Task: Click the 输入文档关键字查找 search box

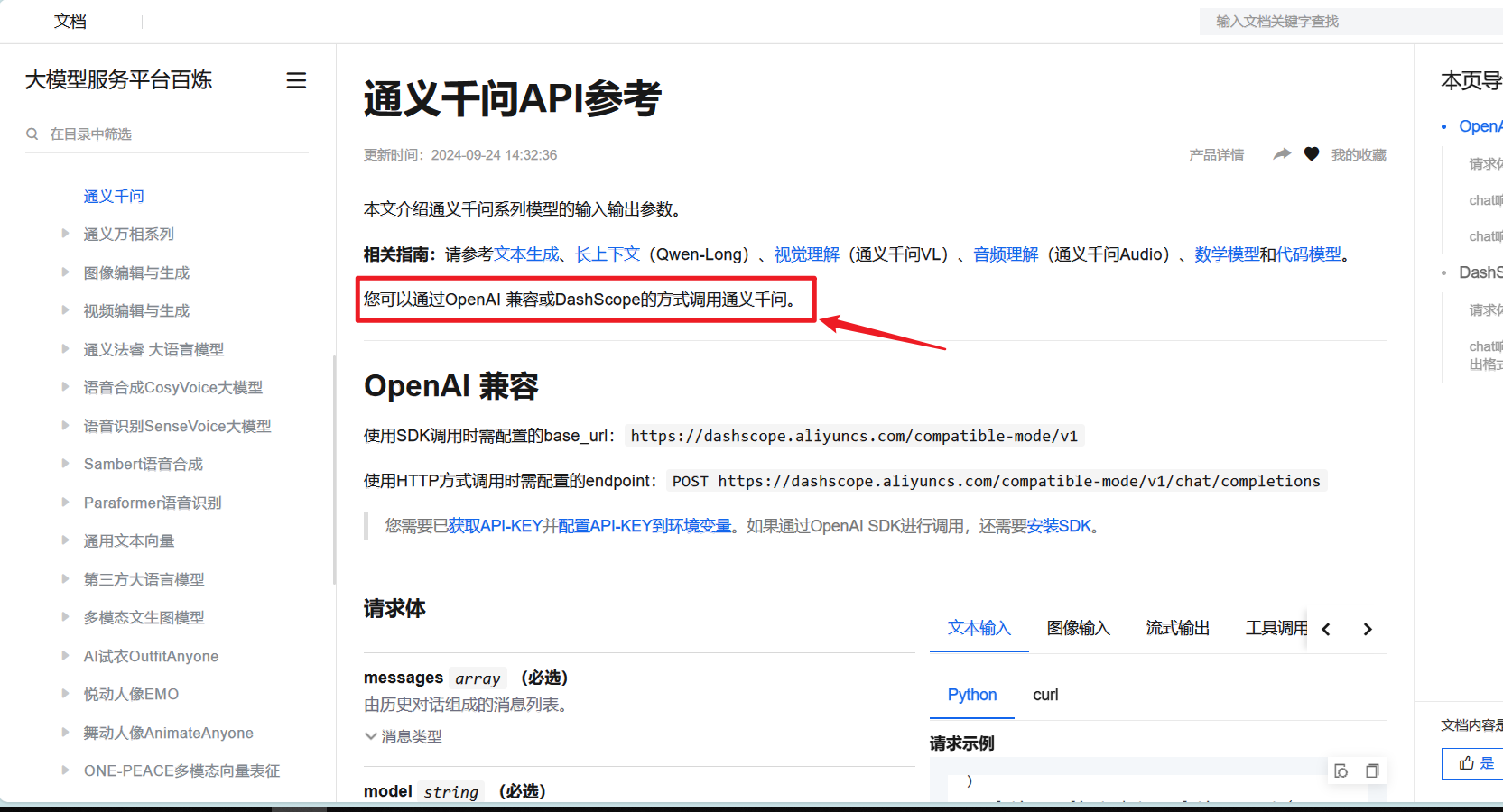Action: 1351,22
